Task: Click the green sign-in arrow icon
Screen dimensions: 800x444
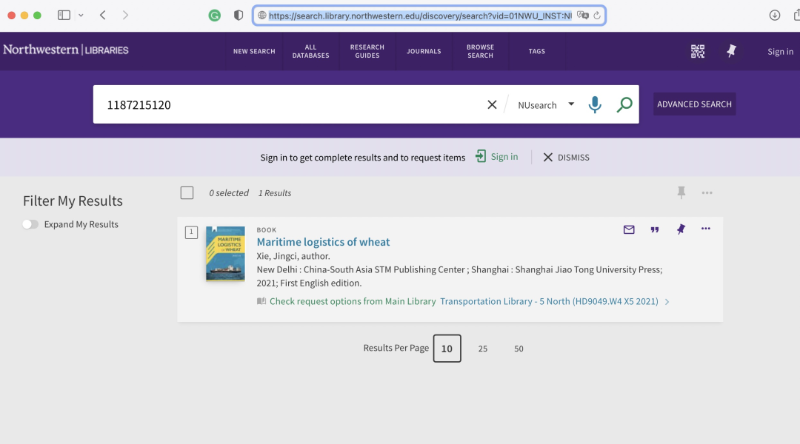Action: [x=481, y=156]
